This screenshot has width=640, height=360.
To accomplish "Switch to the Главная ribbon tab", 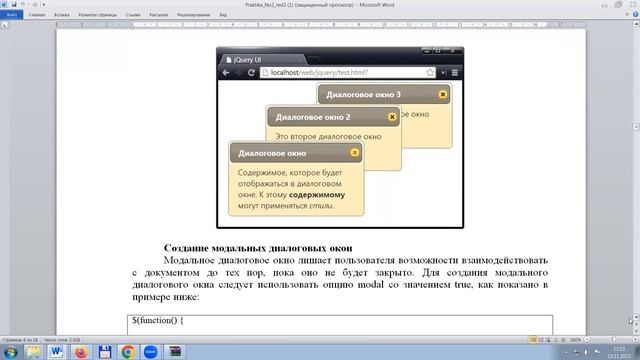I will [x=37, y=15].
